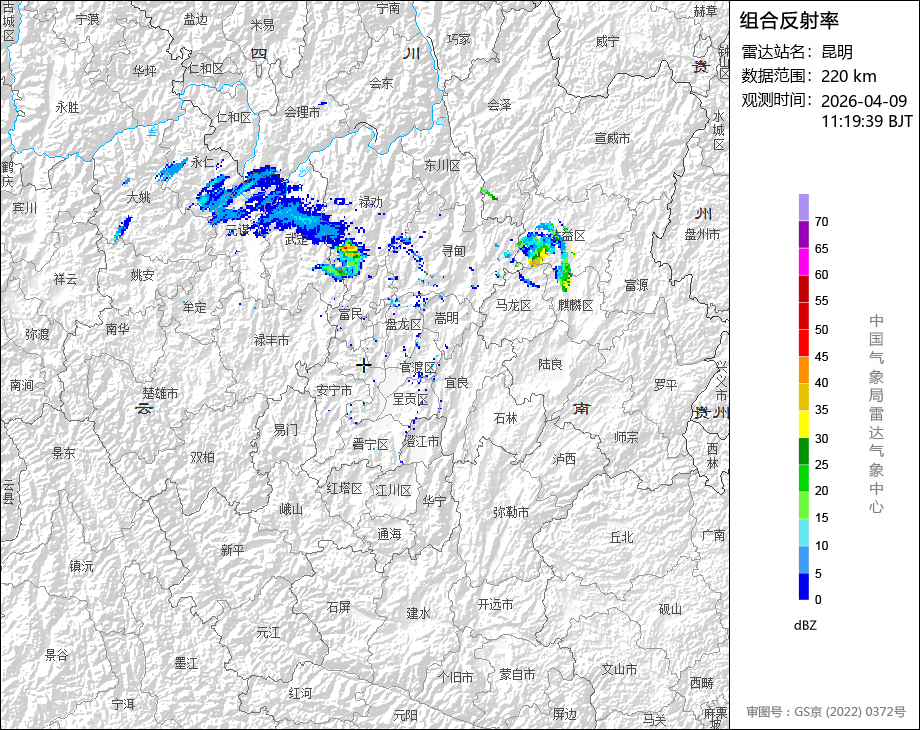Viewport: 920px width, 730px height.
Task: Click the radar station name 昆明
Action: (x=837, y=52)
